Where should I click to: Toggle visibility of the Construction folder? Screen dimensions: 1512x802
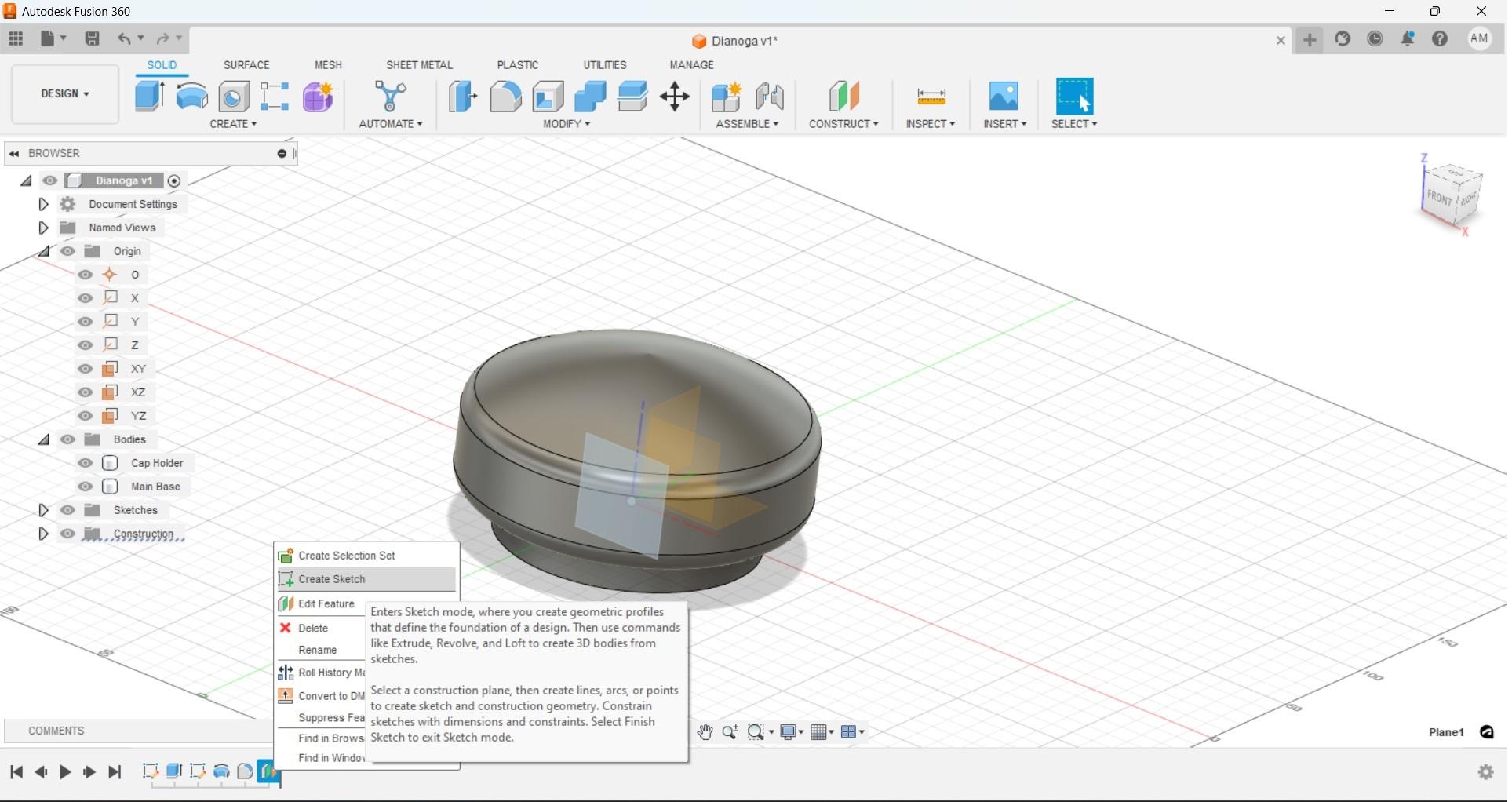(68, 534)
